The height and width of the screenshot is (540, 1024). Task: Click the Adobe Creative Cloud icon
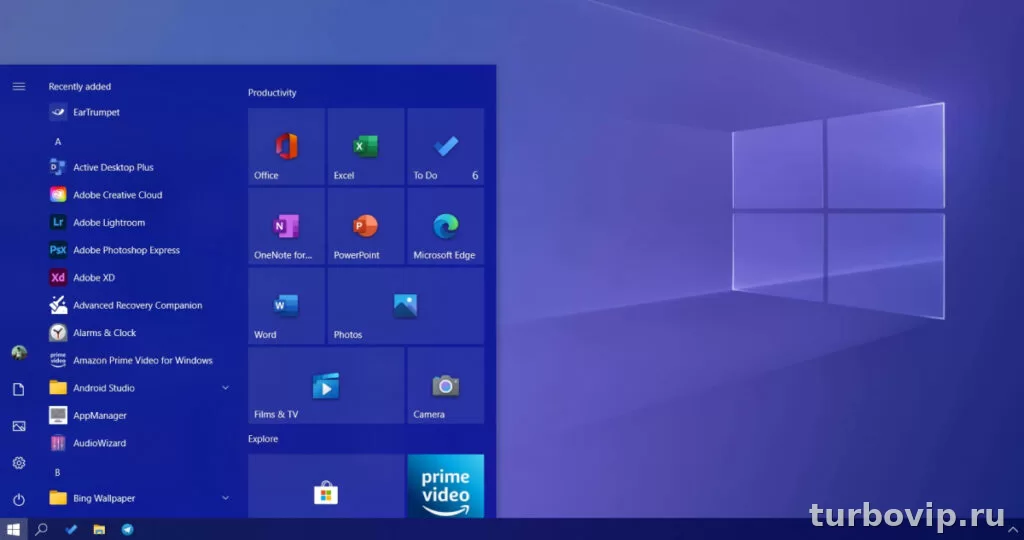(58, 195)
